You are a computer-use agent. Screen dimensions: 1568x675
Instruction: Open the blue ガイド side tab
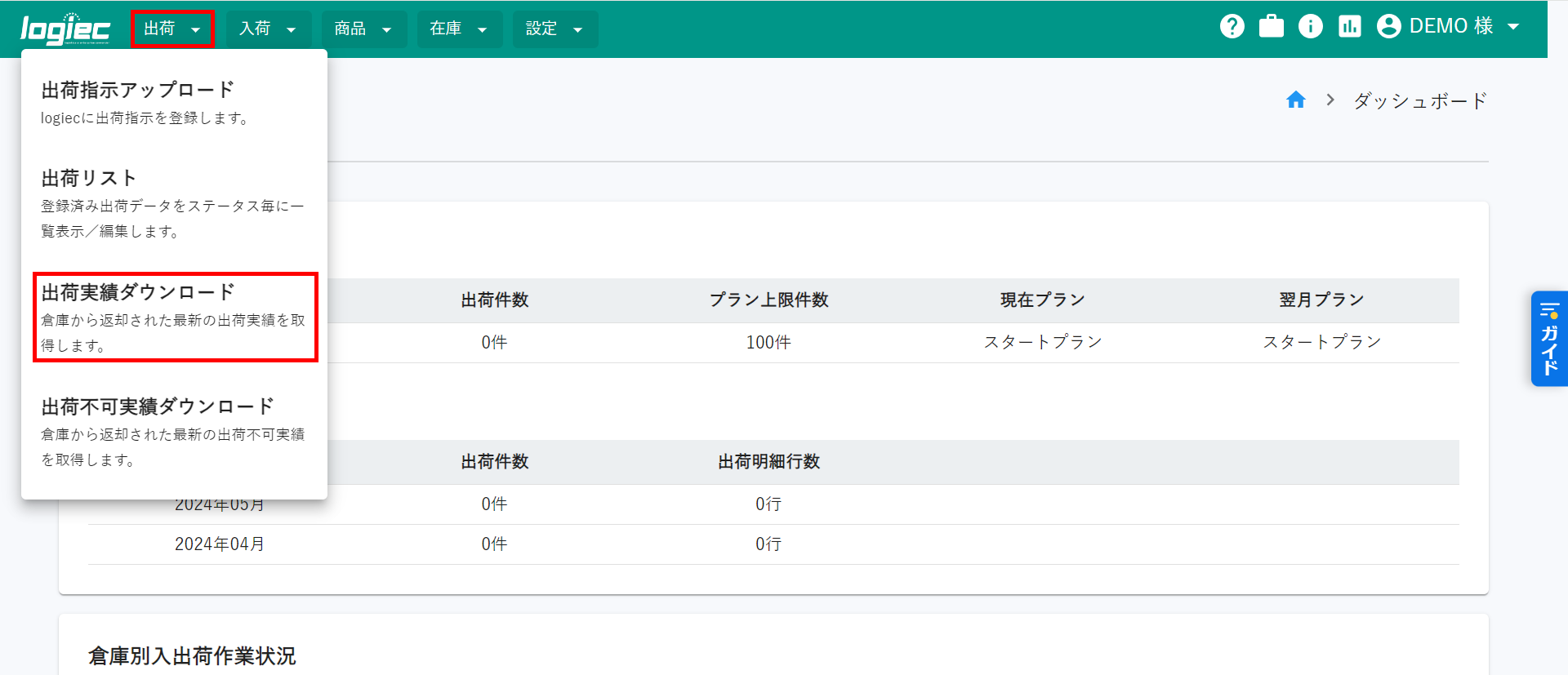click(1548, 338)
